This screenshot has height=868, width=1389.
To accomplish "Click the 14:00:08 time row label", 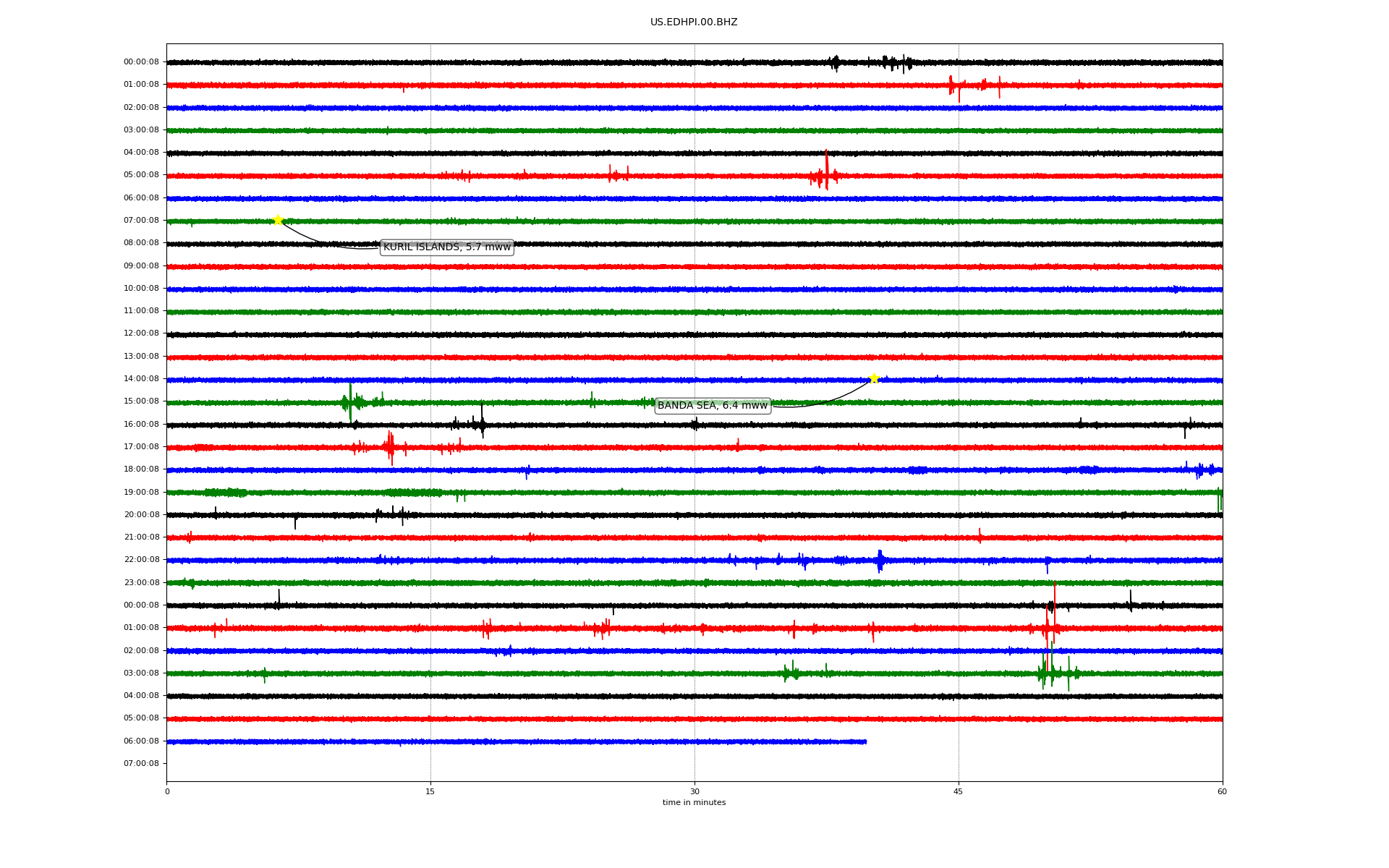I will (141, 379).
